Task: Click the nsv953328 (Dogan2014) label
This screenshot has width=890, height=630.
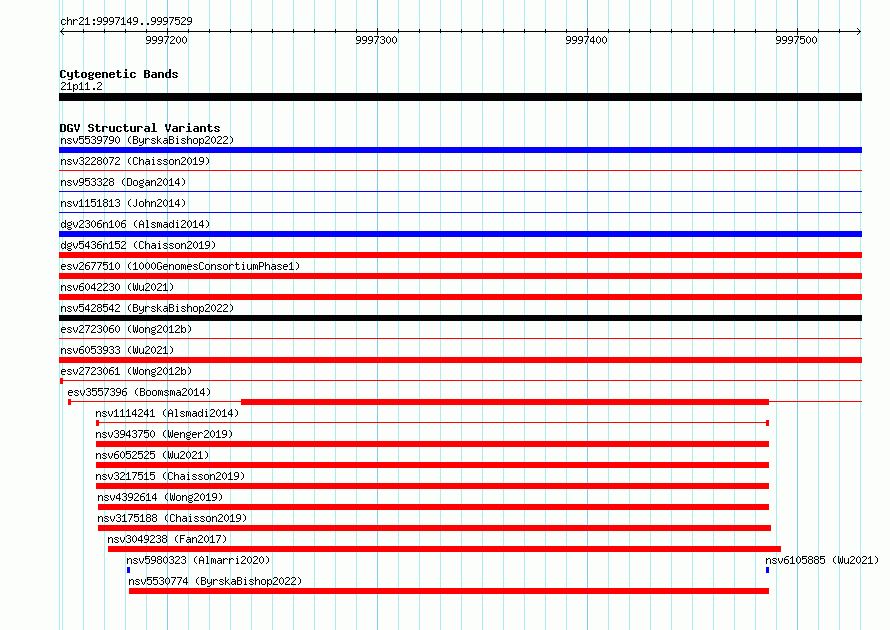Action: [x=123, y=182]
